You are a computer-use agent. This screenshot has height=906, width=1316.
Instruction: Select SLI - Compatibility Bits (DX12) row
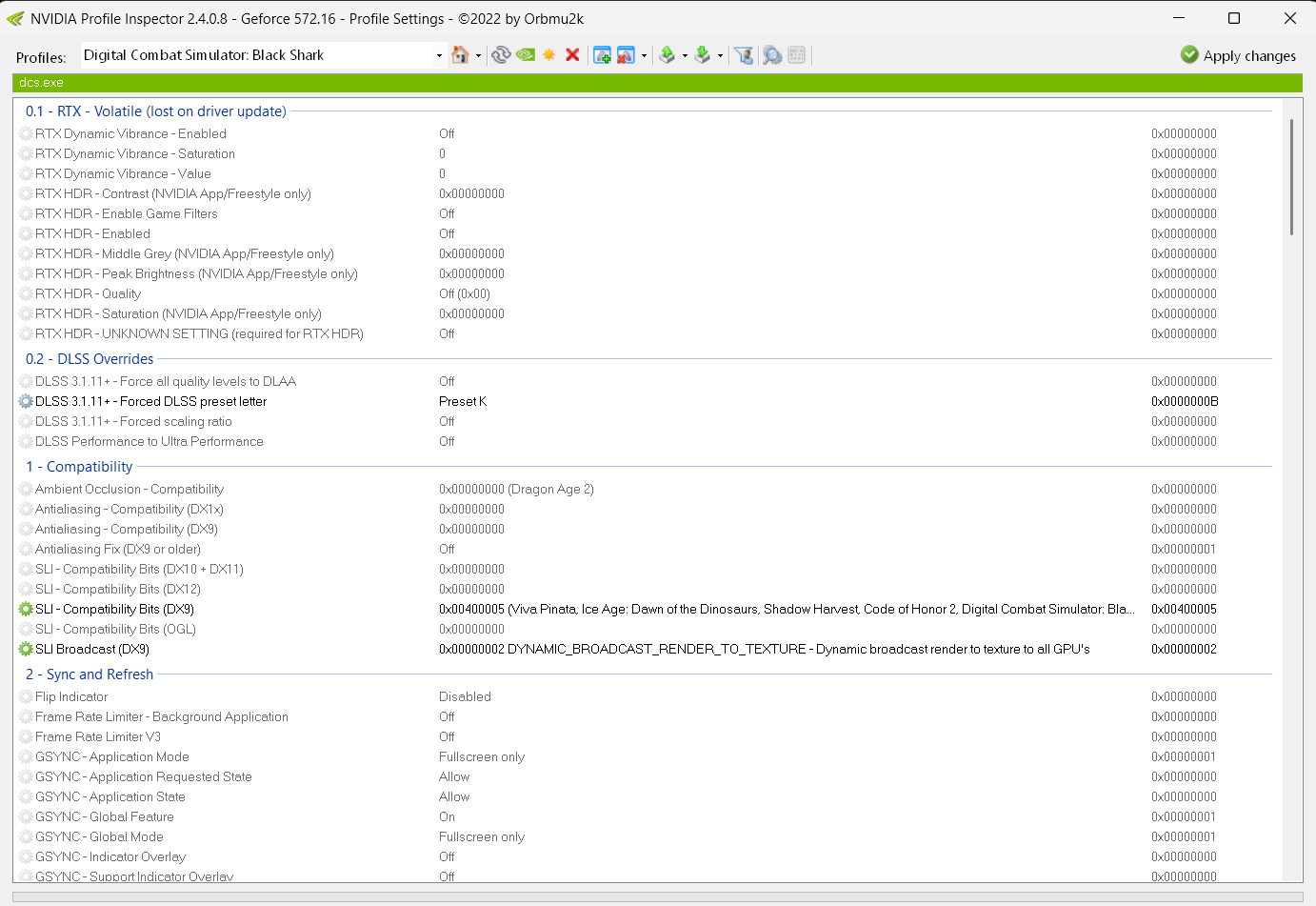tap(118, 590)
